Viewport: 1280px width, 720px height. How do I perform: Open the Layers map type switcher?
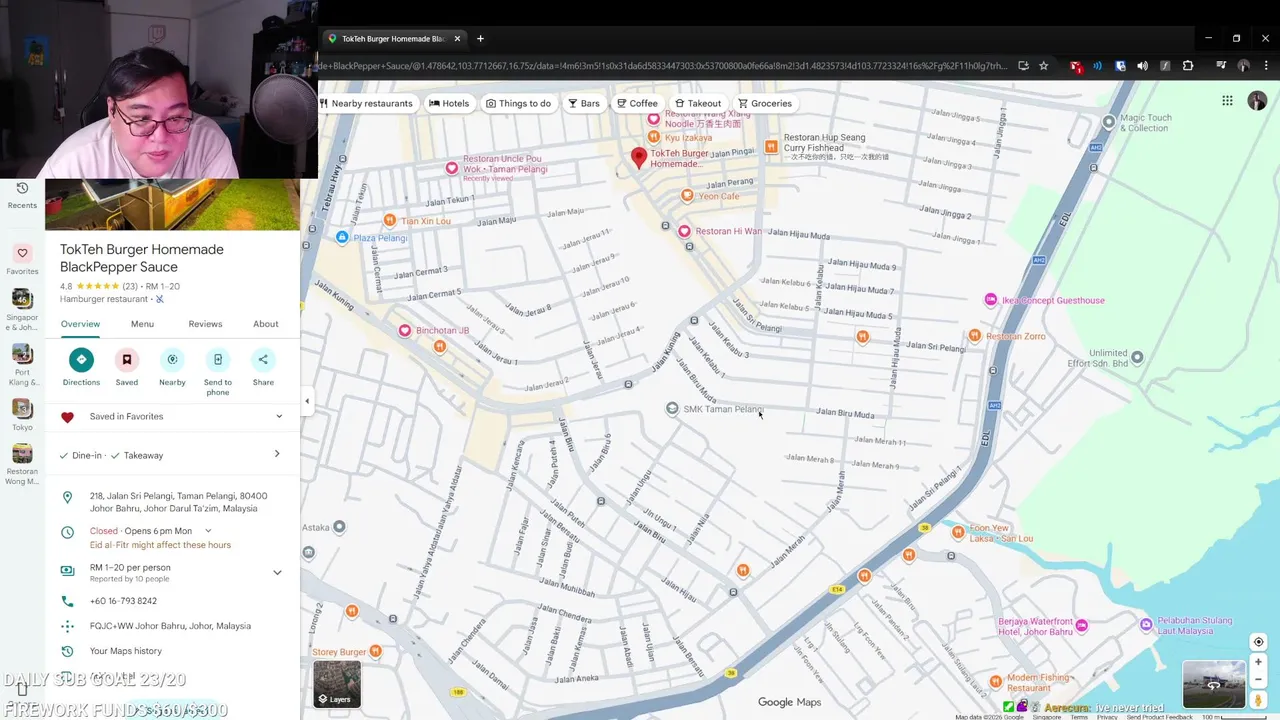tap(337, 684)
